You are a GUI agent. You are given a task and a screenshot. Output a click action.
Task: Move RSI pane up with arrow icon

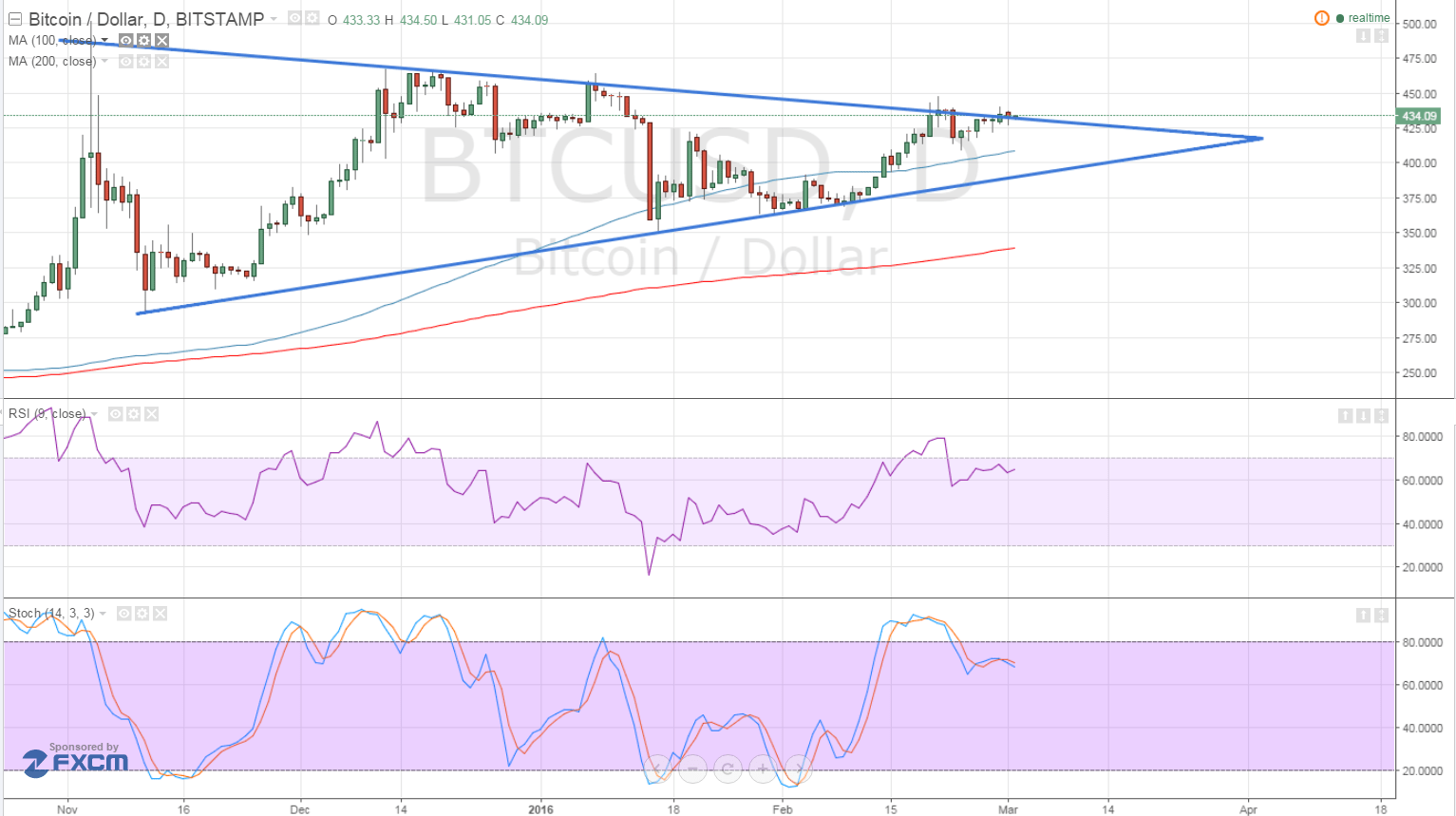1345,416
